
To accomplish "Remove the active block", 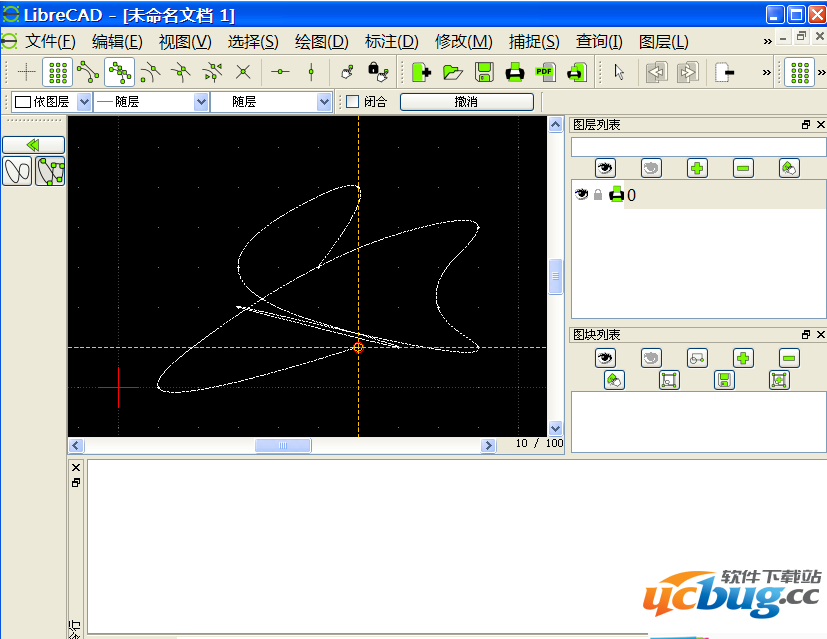I will click(x=789, y=358).
